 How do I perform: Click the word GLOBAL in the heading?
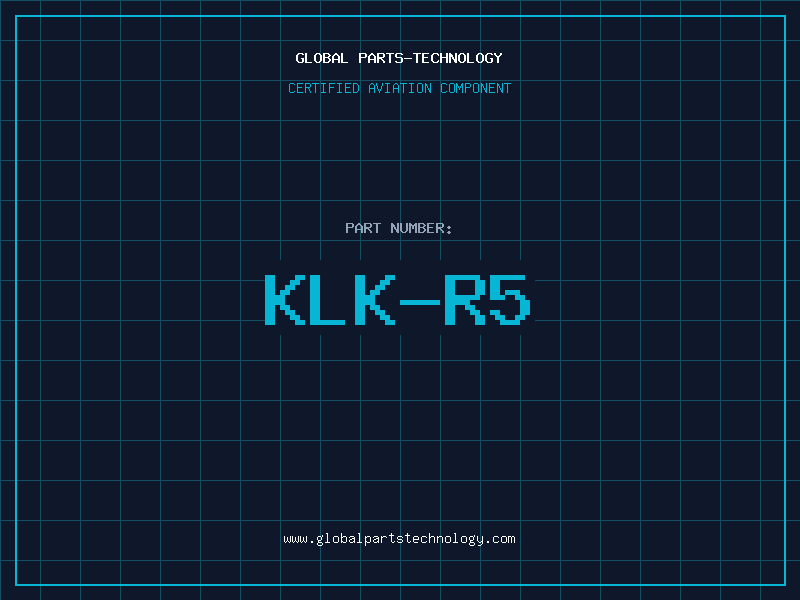(x=322, y=58)
